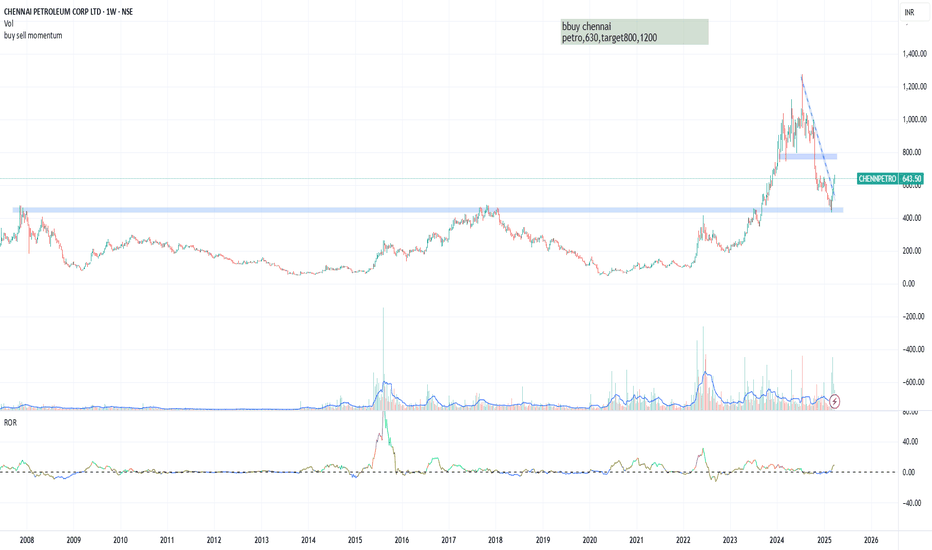Click the 200.00 price axis label
Viewport: 932px width, 550px height.
click(x=912, y=251)
